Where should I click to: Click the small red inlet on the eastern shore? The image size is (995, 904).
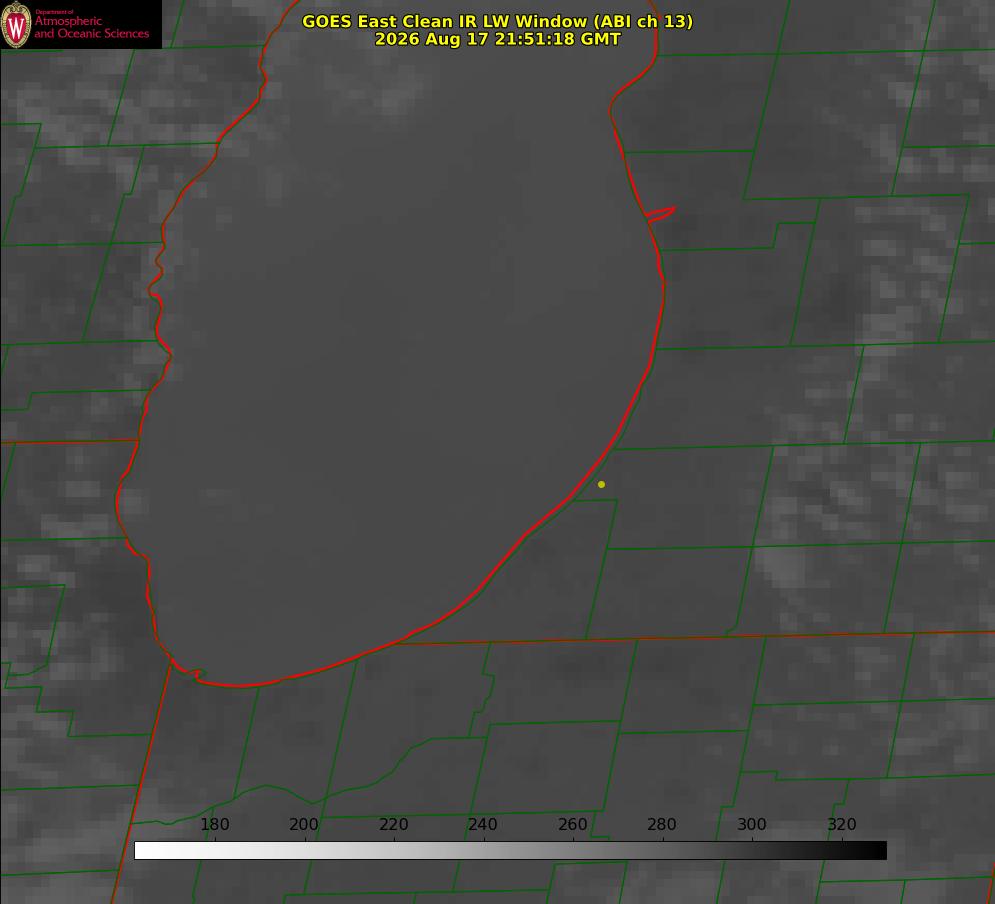click(661, 213)
